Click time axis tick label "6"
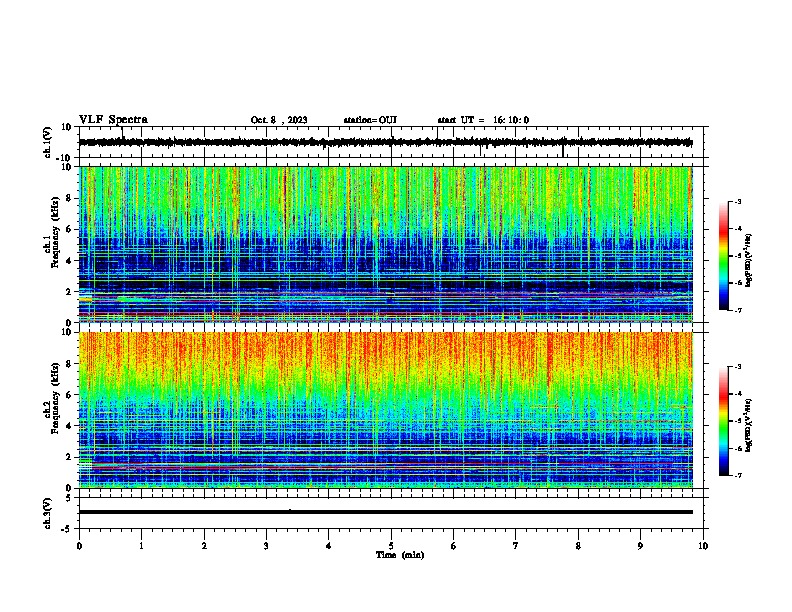The image size is (792, 612). 454,546
